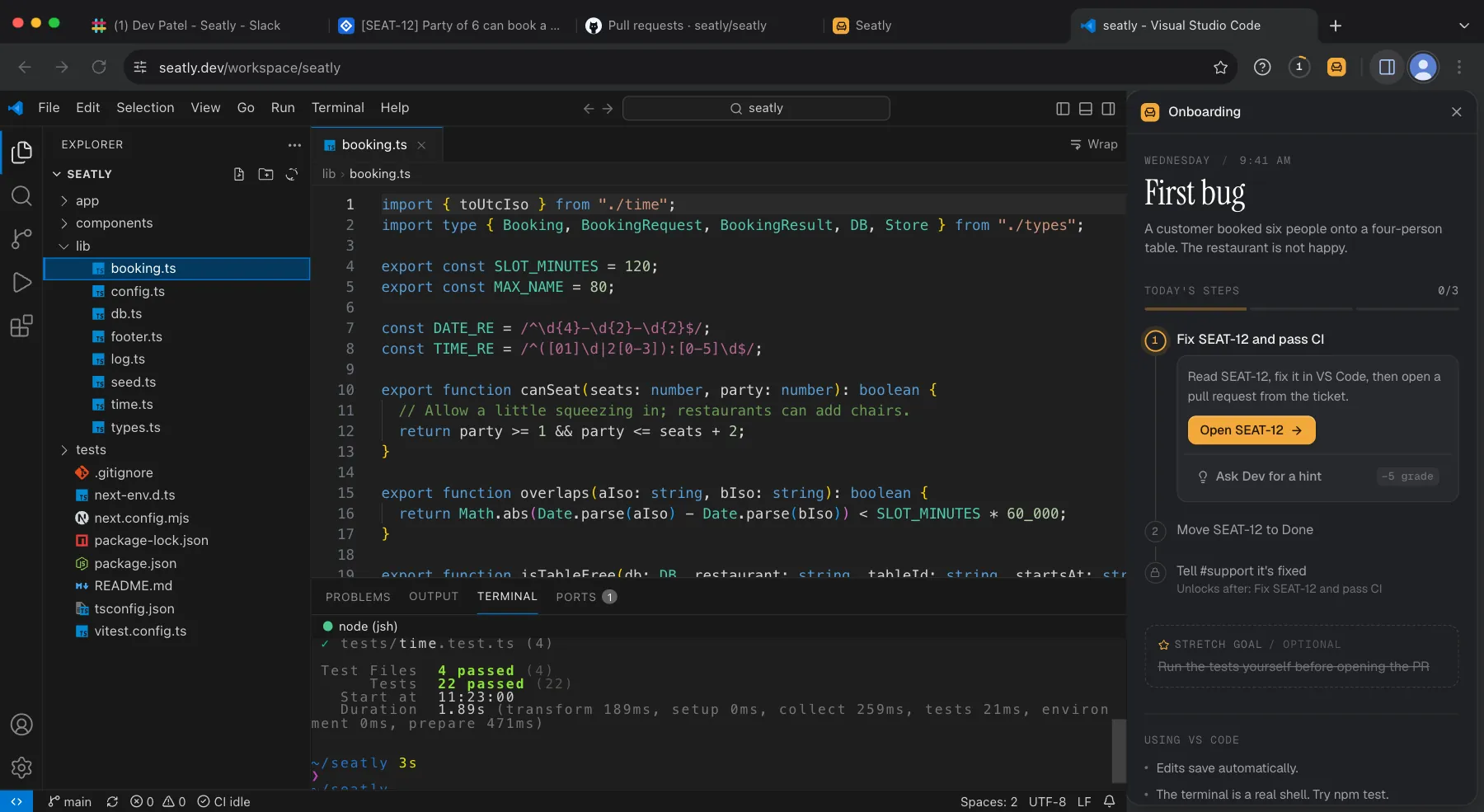
Task: Bookmark this page with the star icon
Action: click(x=1221, y=68)
